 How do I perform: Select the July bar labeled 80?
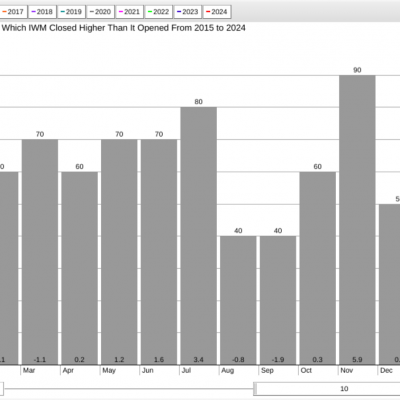click(x=199, y=236)
